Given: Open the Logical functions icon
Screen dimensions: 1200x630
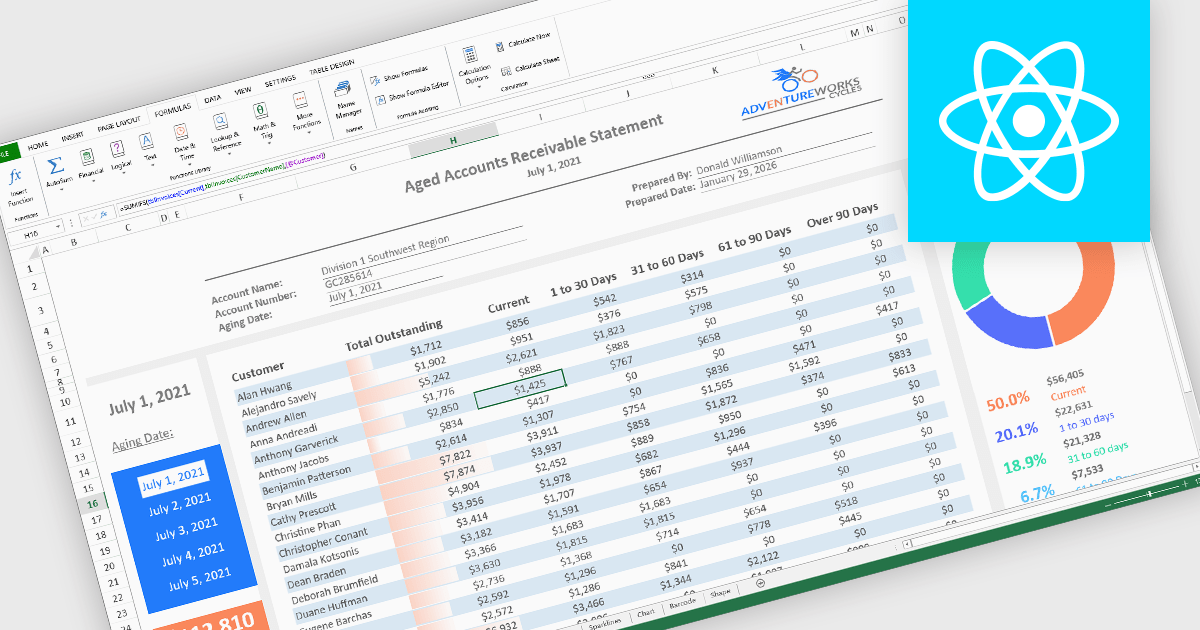Looking at the screenshot, I should coord(117,149).
